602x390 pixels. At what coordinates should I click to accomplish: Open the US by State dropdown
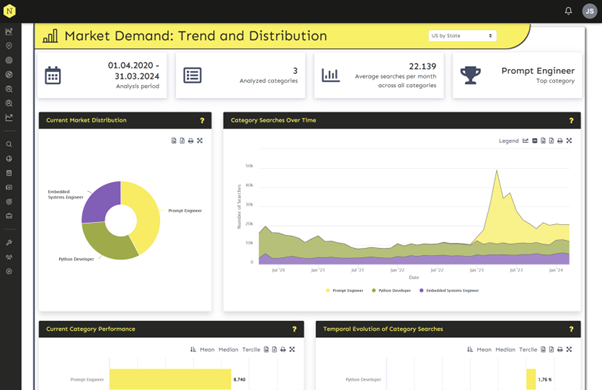[462, 36]
